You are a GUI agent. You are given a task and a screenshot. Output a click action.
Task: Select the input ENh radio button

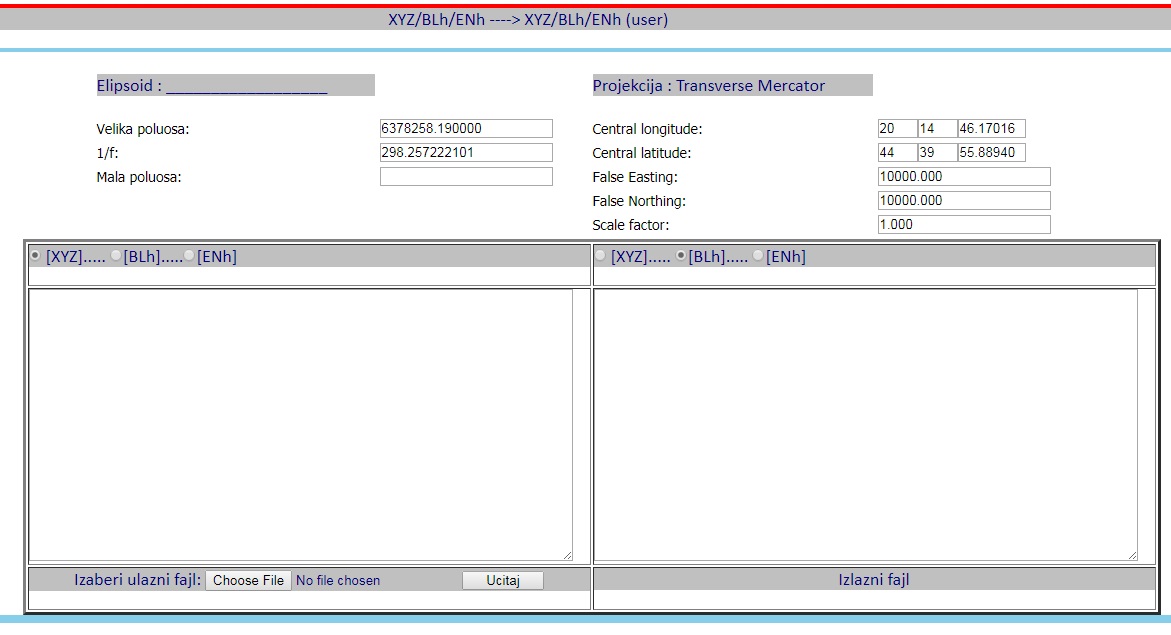pyautogui.click(x=189, y=256)
